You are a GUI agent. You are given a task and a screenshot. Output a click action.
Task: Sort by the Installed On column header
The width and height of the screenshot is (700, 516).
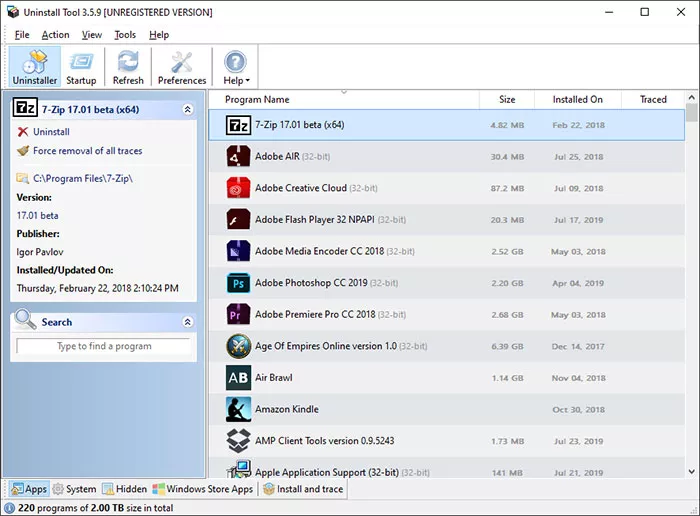pos(578,100)
